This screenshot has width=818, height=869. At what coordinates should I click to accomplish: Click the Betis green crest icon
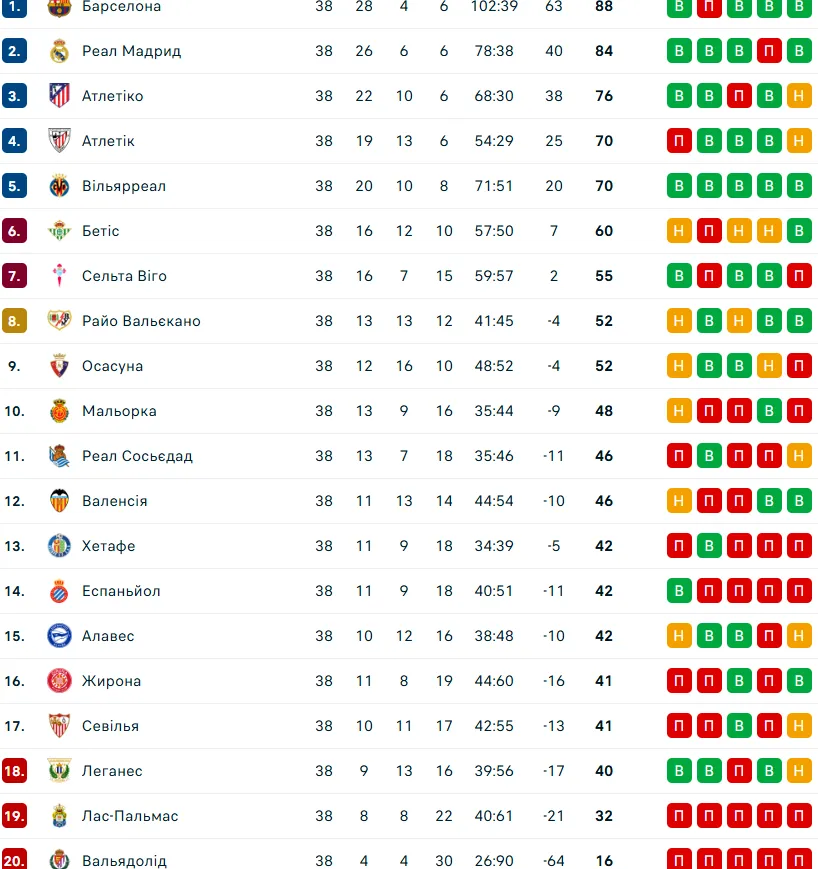pos(59,231)
